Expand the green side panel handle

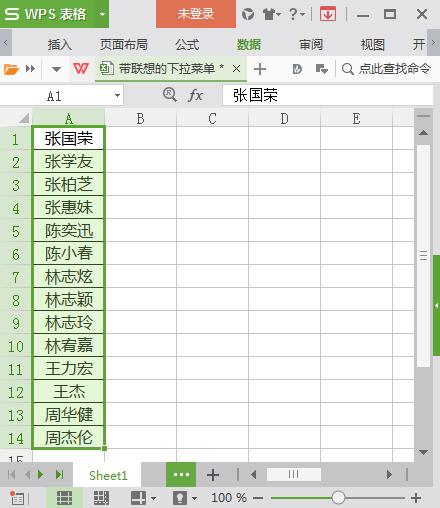click(436, 305)
